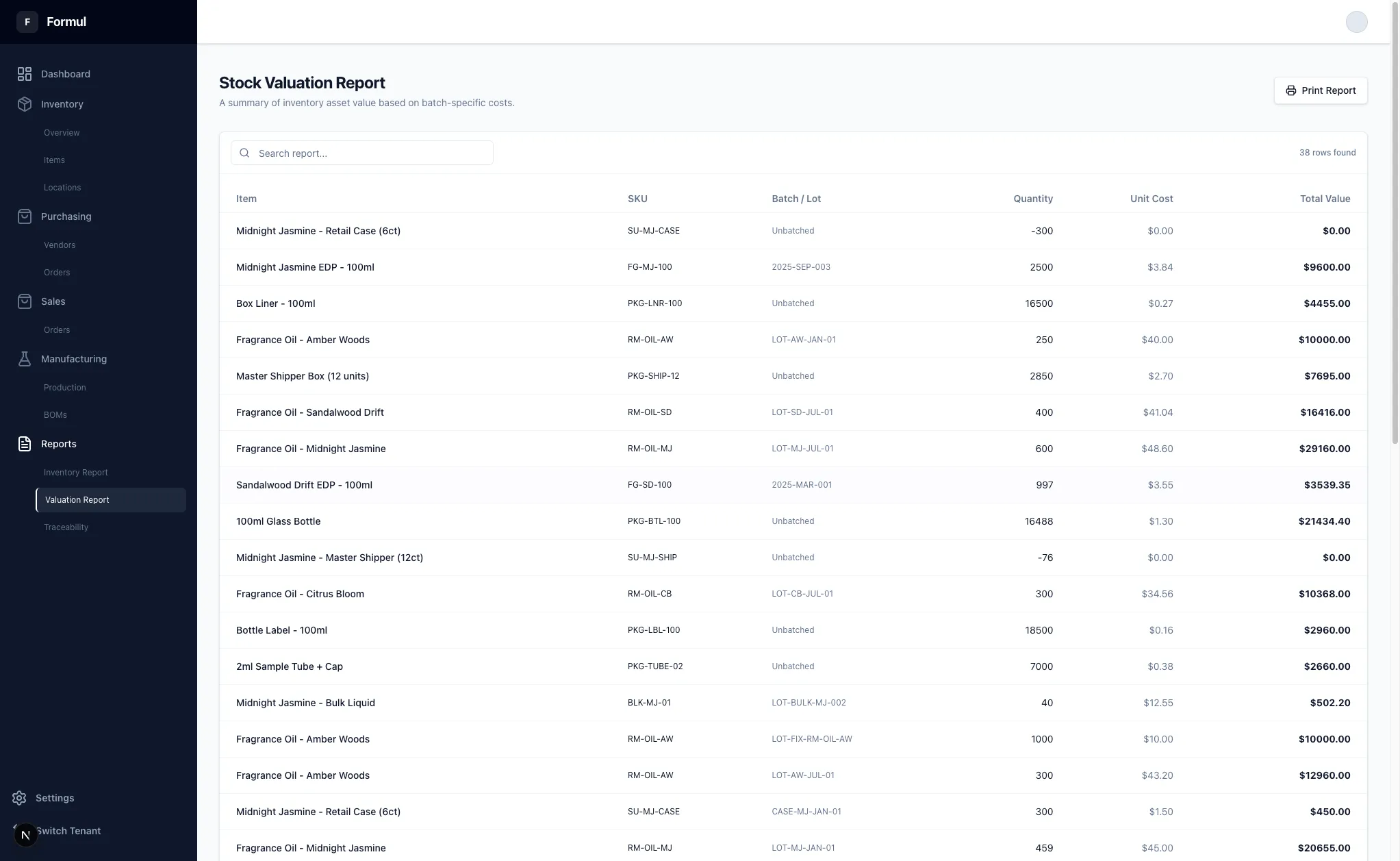The image size is (1400, 861).
Task: Click the user avatar circle
Action: coord(1356,22)
